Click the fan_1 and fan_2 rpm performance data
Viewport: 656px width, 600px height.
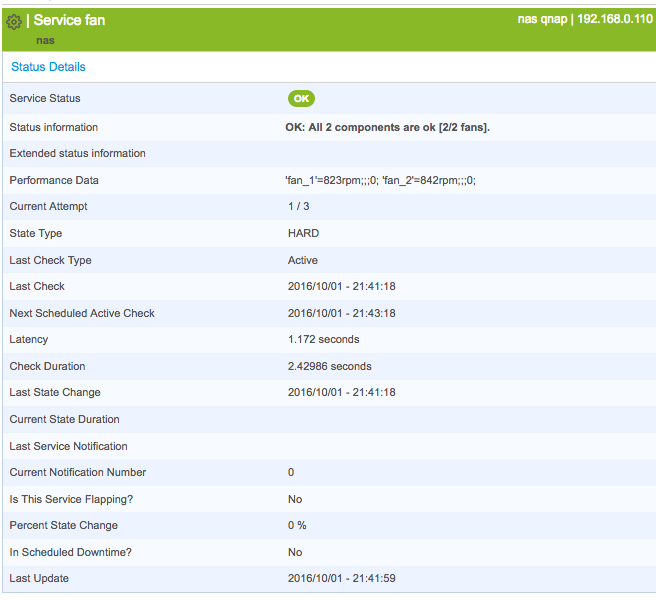[x=380, y=181]
